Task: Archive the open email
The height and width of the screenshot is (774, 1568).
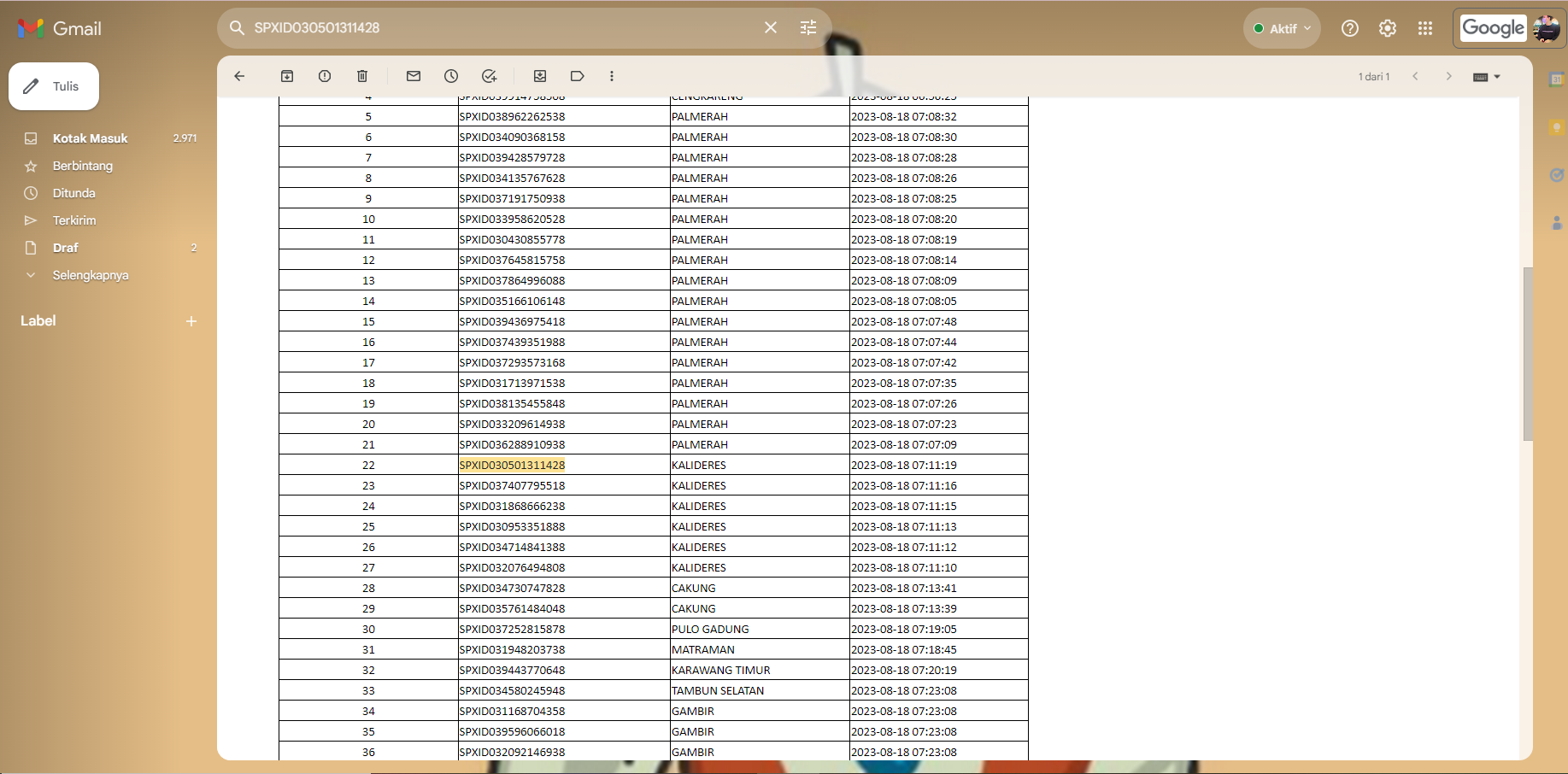Action: [287, 76]
